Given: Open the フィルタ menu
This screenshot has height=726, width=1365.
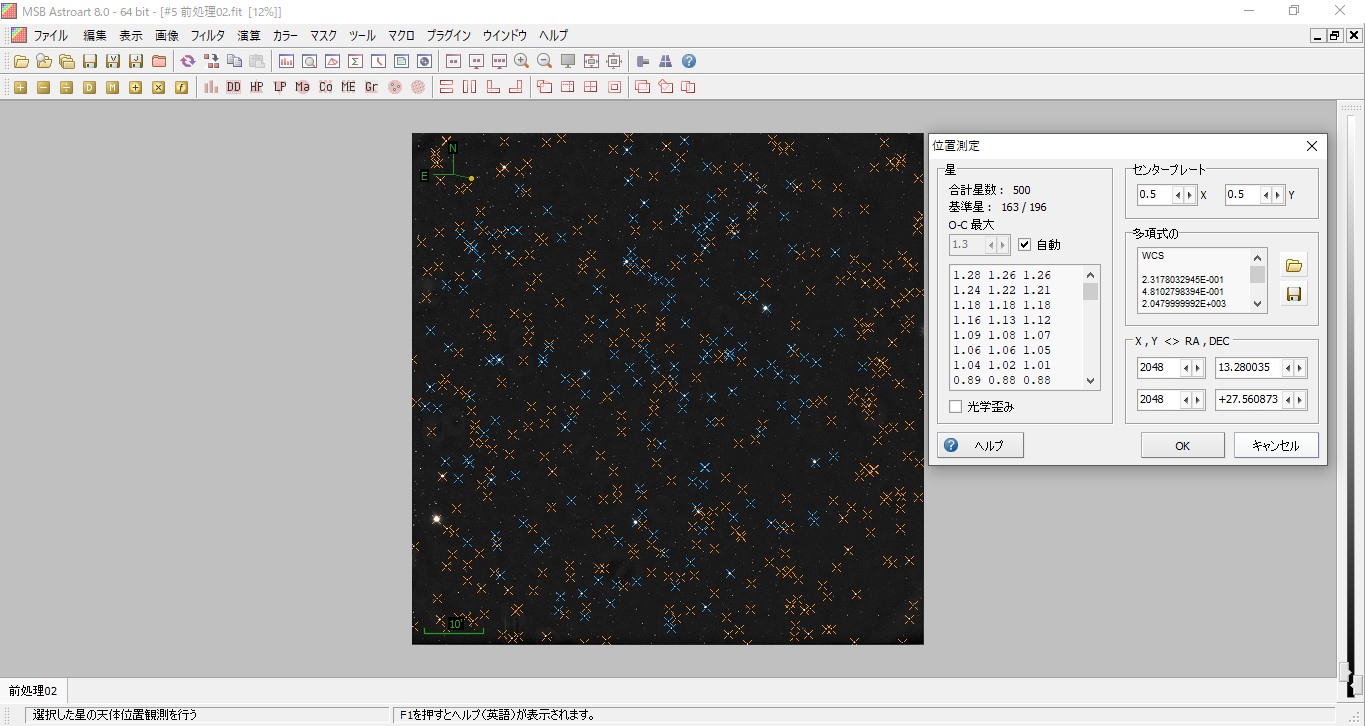Looking at the screenshot, I should [208, 35].
